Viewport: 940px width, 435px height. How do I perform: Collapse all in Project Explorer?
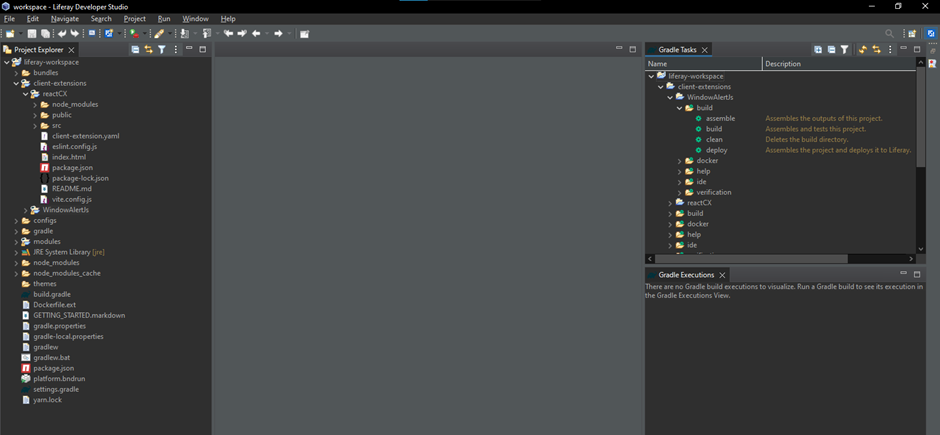pyautogui.click(x=135, y=50)
